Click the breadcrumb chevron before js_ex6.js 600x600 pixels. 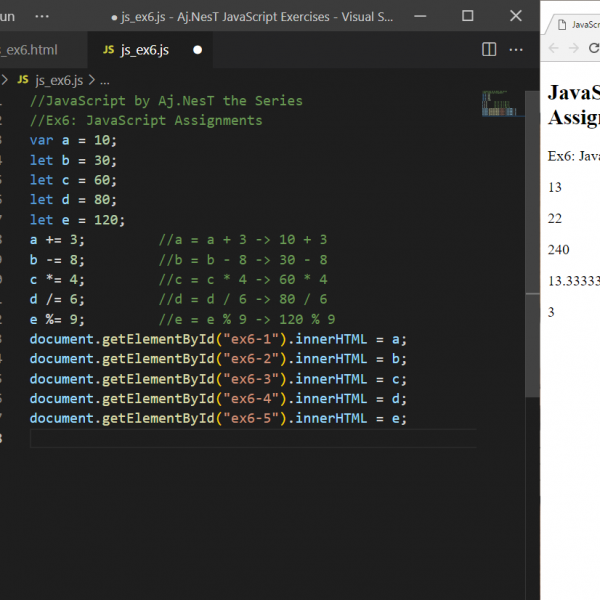tap(6, 80)
